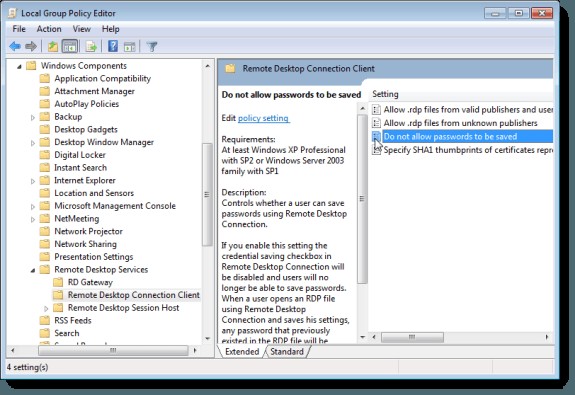575x395 pixels.
Task: Open the Action menu
Action: tap(49, 29)
